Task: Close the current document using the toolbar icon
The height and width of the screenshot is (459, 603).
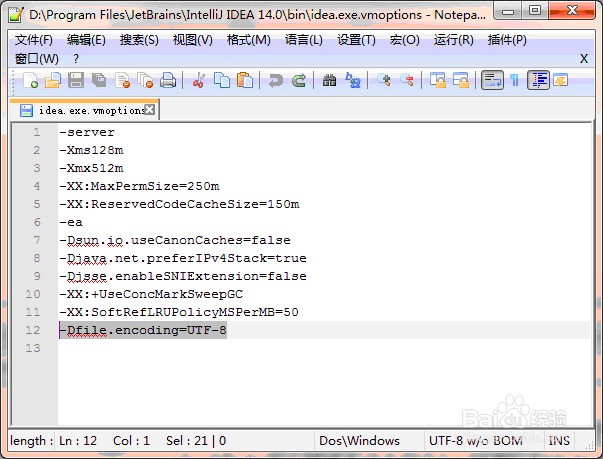Action: [x=122, y=81]
